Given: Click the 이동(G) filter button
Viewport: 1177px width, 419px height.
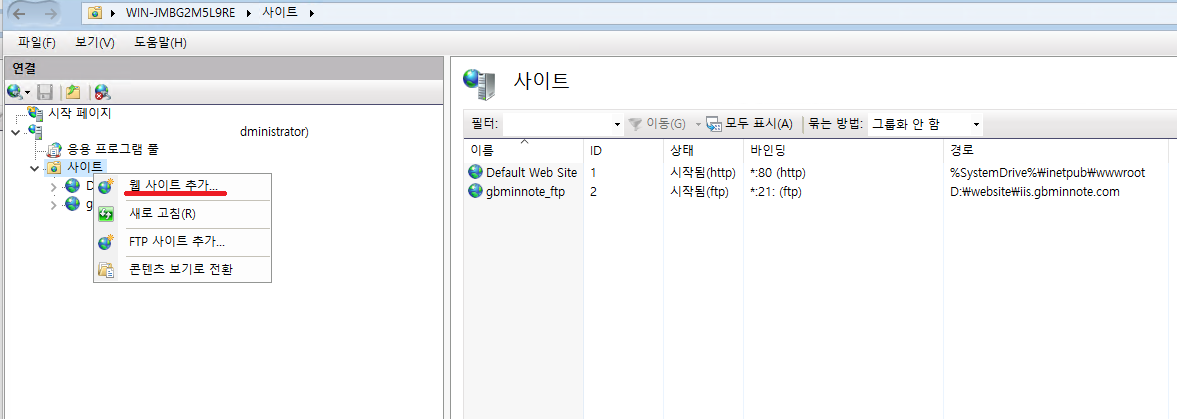Looking at the screenshot, I should coord(658,124).
